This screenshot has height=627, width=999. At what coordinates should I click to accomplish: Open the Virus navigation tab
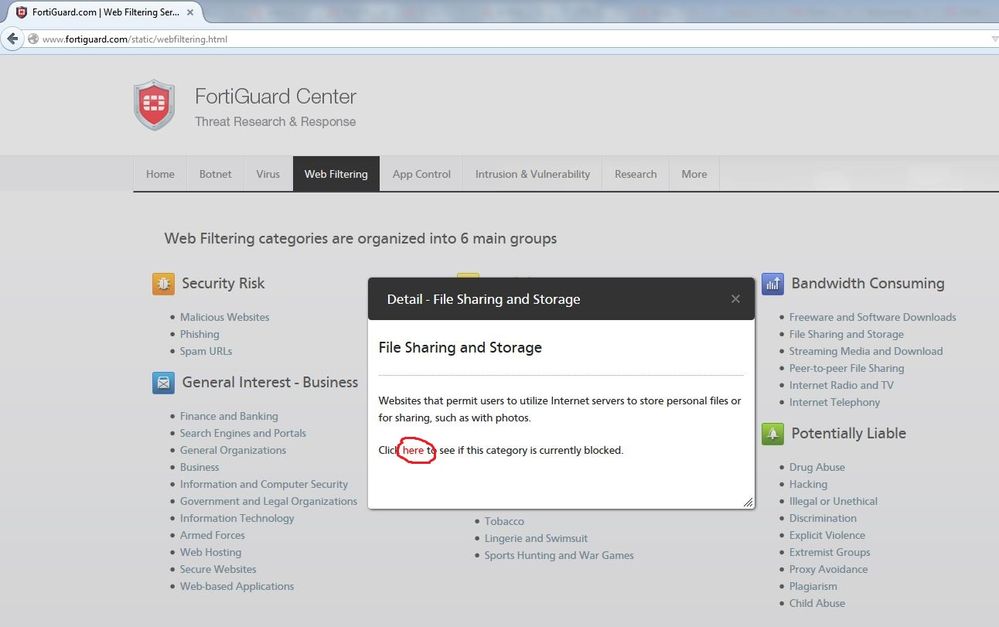pyautogui.click(x=268, y=174)
